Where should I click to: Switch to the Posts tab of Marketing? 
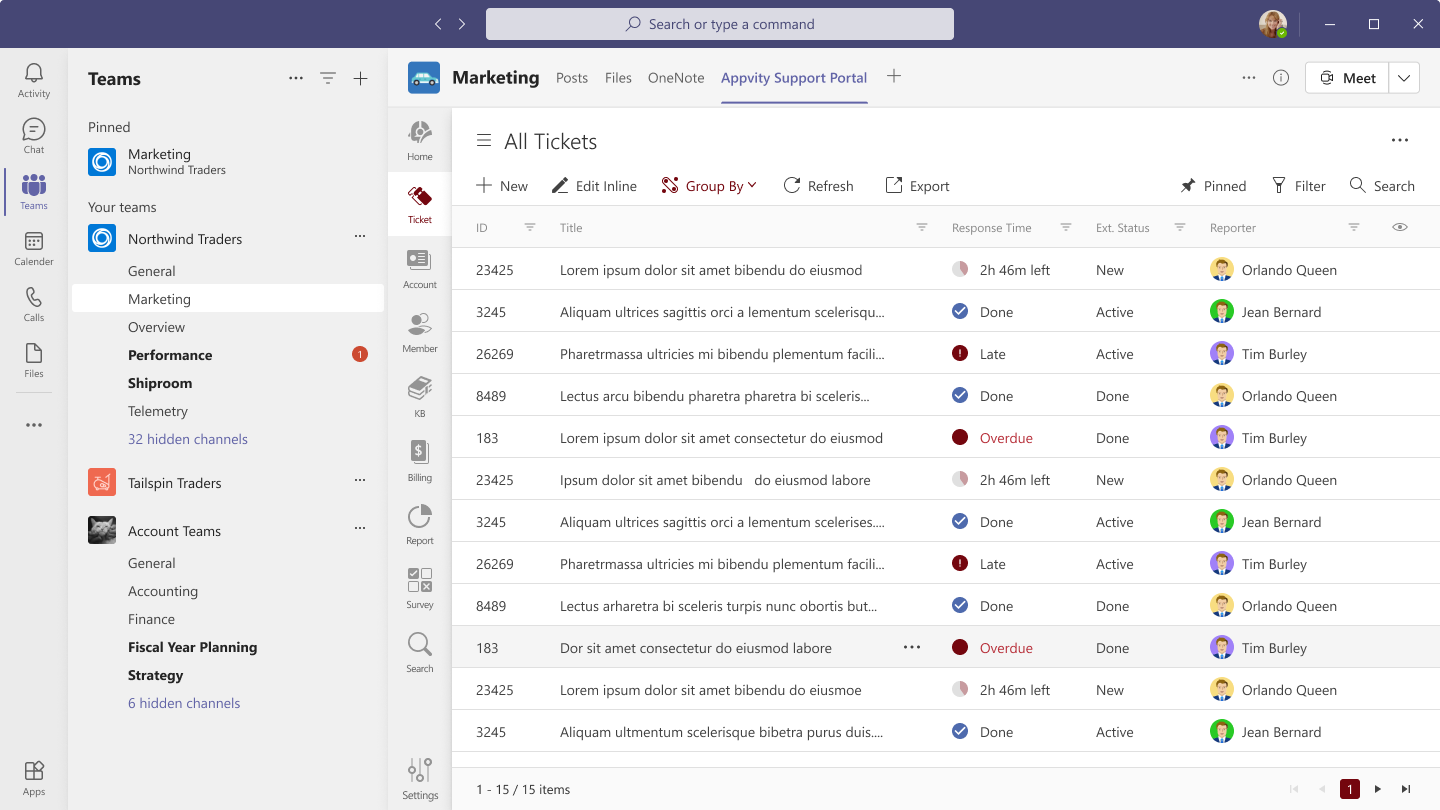pos(572,77)
